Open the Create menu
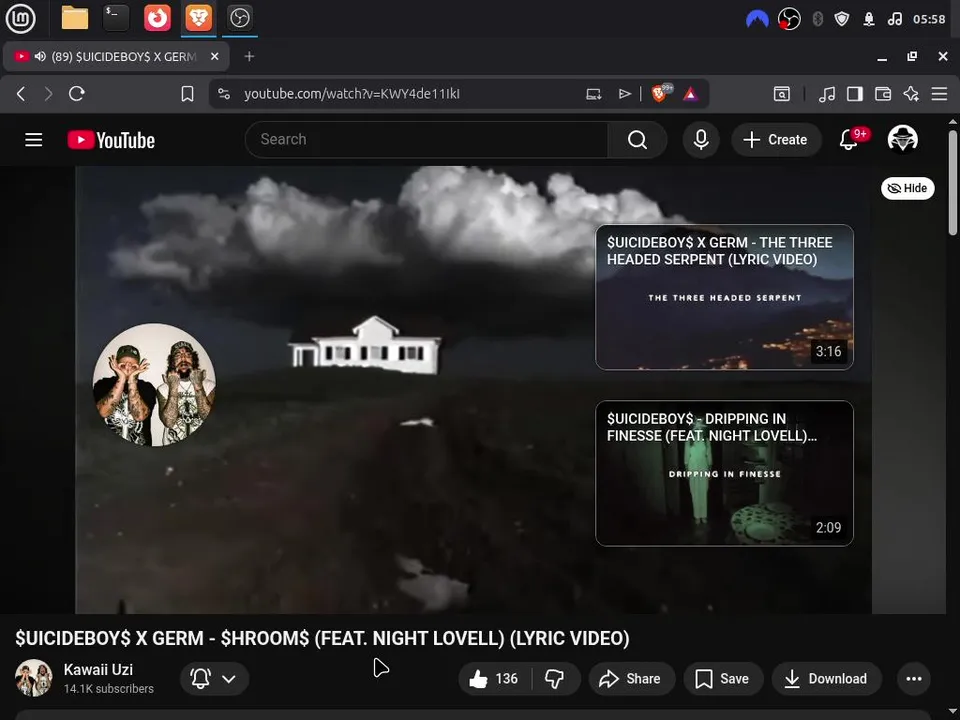 776,140
